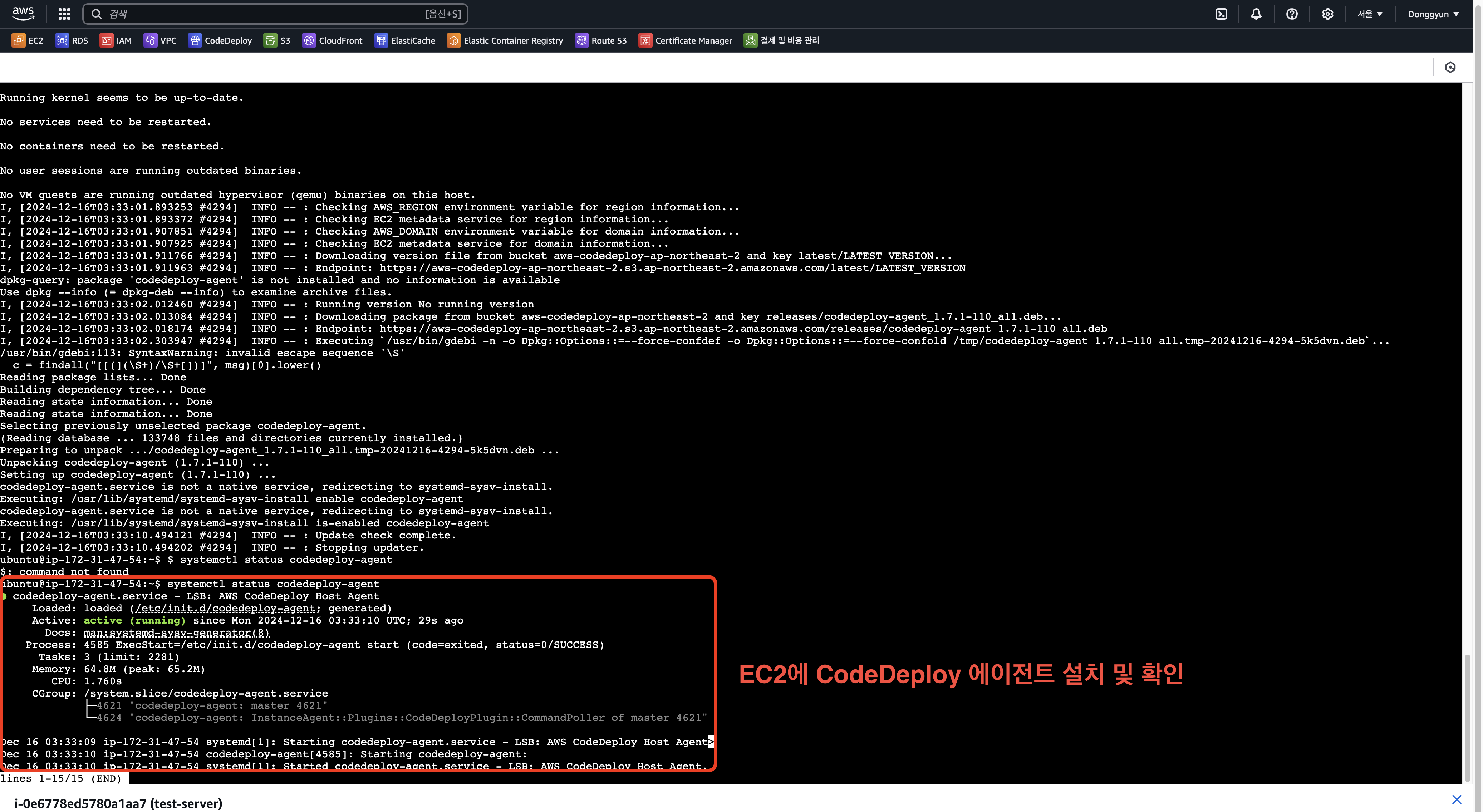Open the Elastic Container Registry shortcut

[x=505, y=40]
